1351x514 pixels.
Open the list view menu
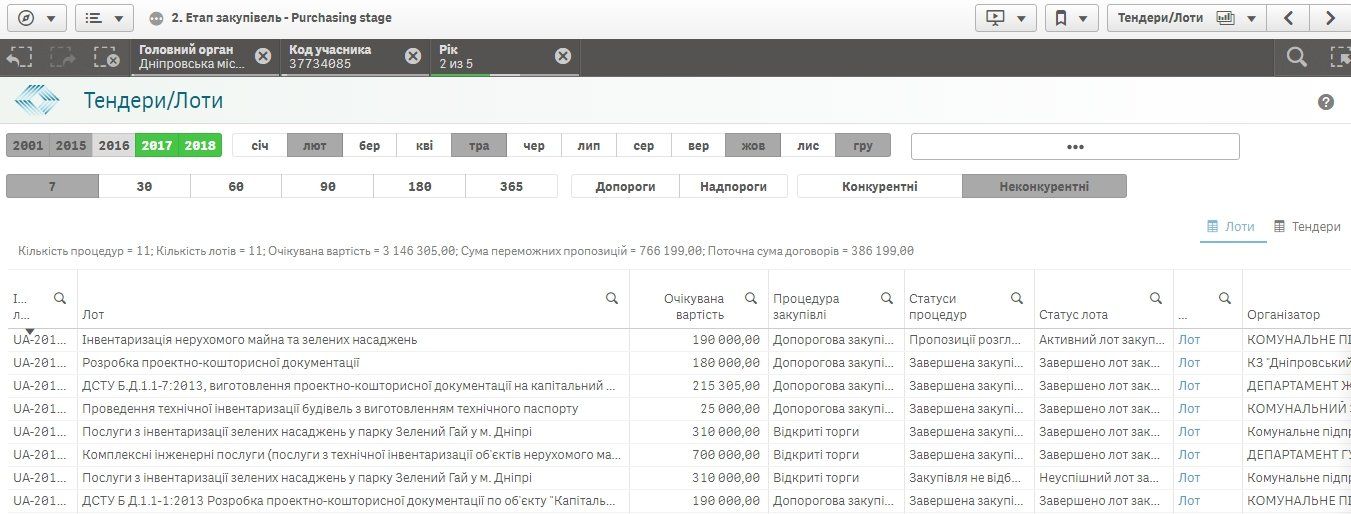(104, 18)
